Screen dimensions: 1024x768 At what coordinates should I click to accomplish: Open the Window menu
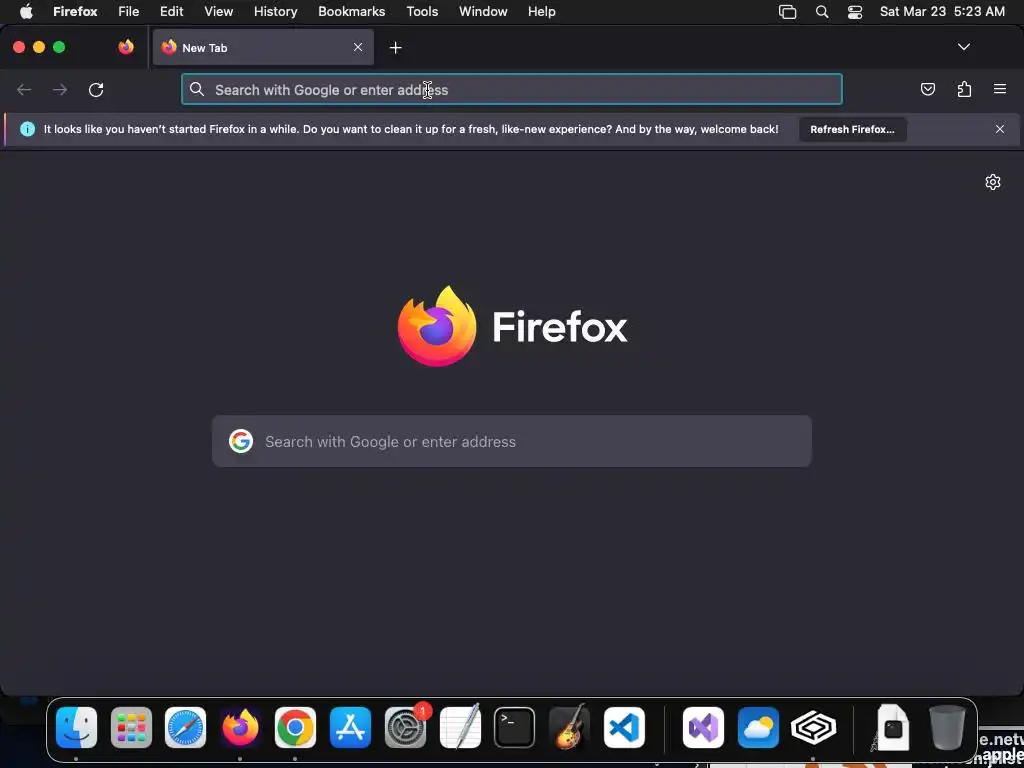pyautogui.click(x=483, y=12)
